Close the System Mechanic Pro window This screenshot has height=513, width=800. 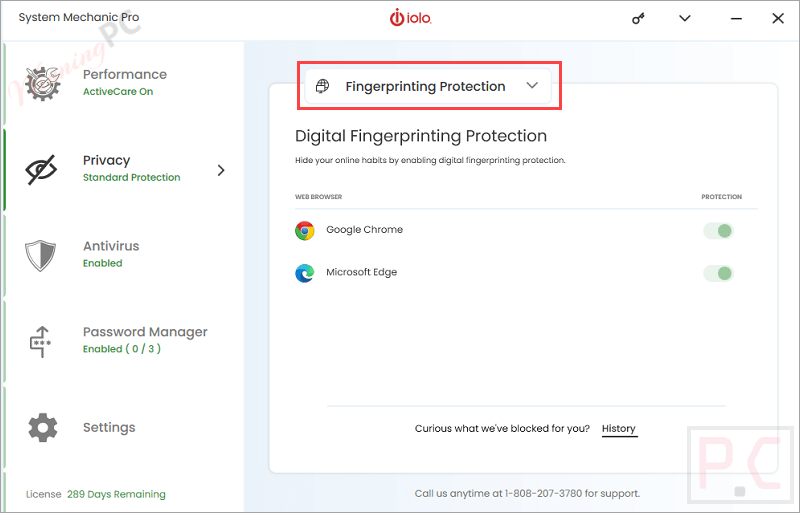click(778, 19)
